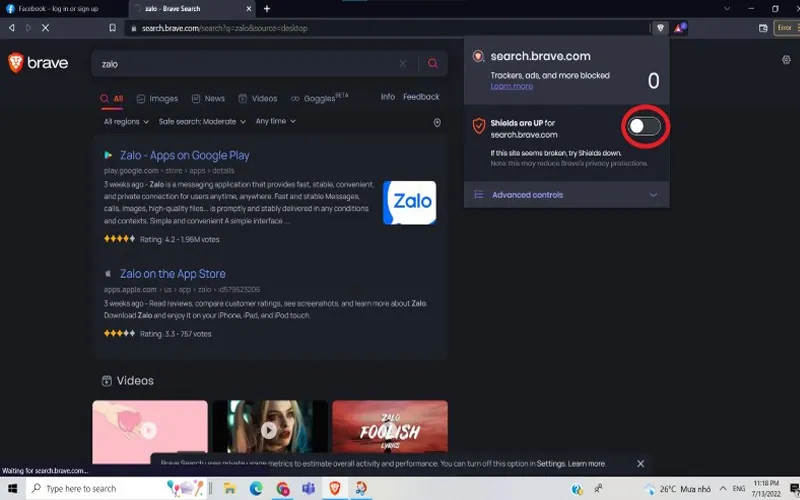
Task: Clear the search query with X icon
Action: 403,64
